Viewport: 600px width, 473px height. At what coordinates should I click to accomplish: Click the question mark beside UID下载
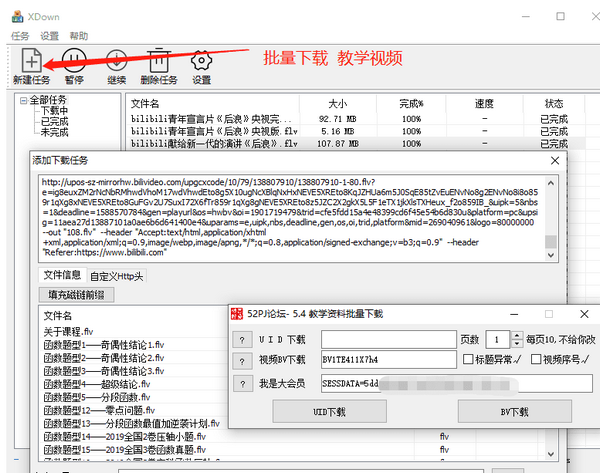(x=241, y=339)
